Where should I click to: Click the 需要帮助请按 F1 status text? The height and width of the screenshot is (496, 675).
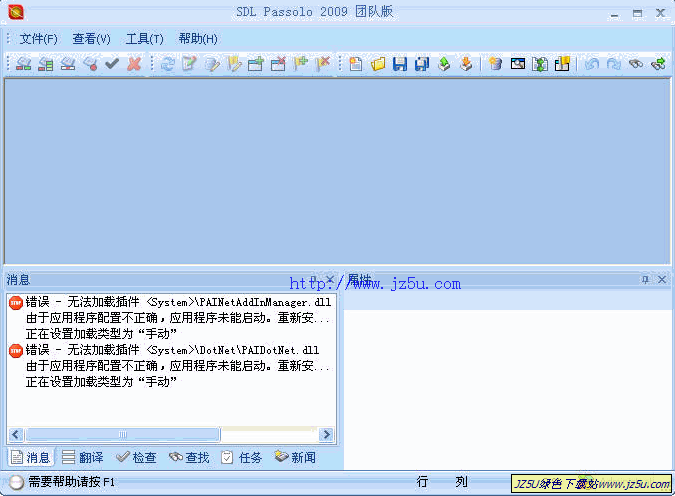[x=71, y=482]
